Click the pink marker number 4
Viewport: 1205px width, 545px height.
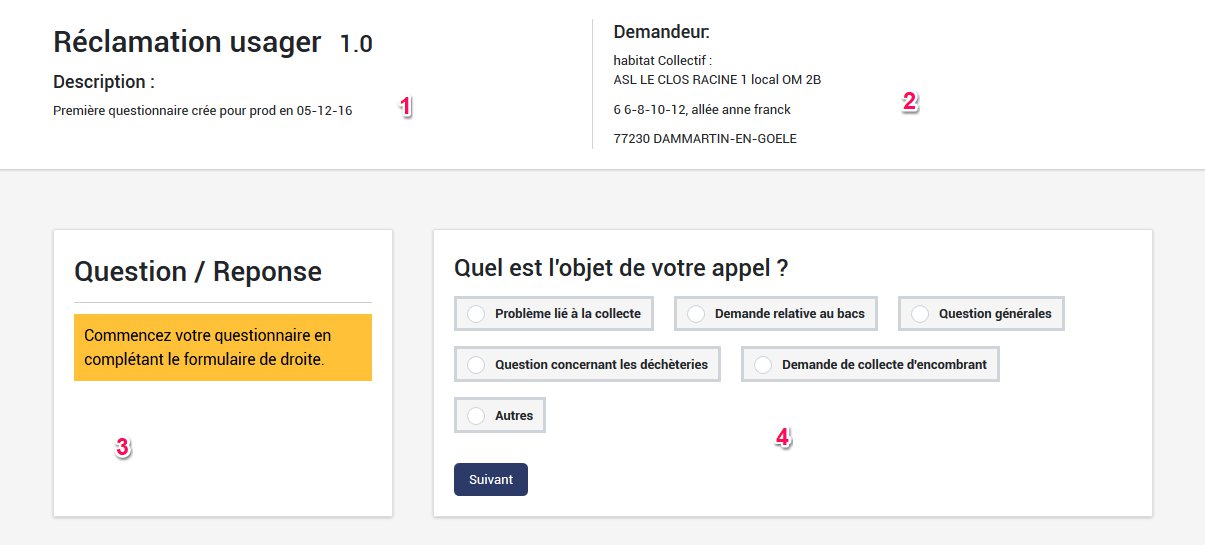[x=783, y=438]
